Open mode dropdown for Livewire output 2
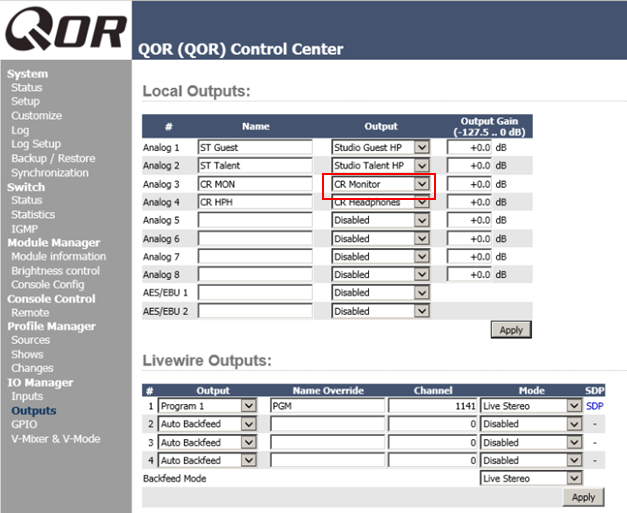This screenshot has width=627, height=513. [531, 424]
